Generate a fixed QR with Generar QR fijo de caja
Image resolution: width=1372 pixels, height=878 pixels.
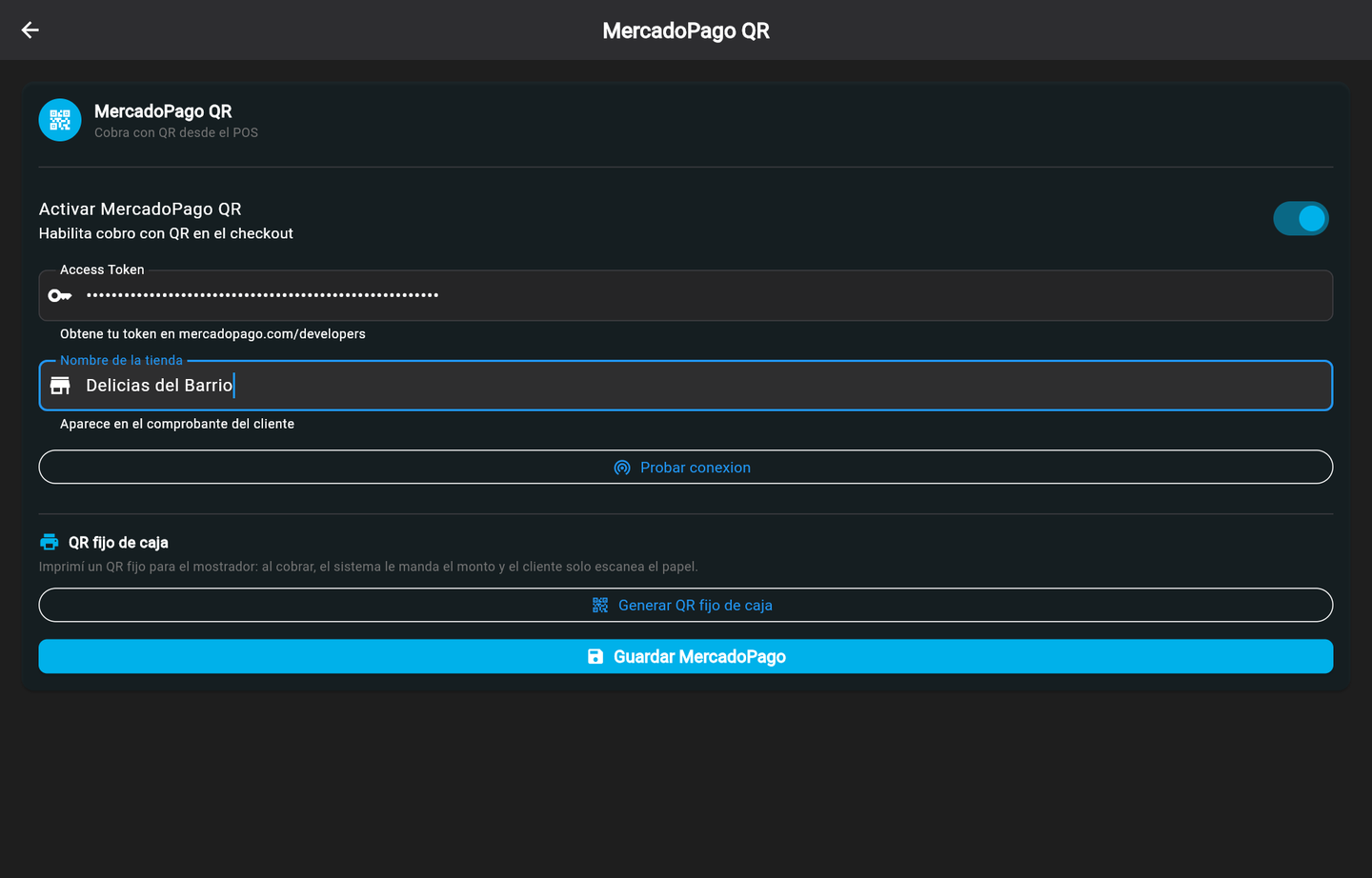[x=686, y=606]
